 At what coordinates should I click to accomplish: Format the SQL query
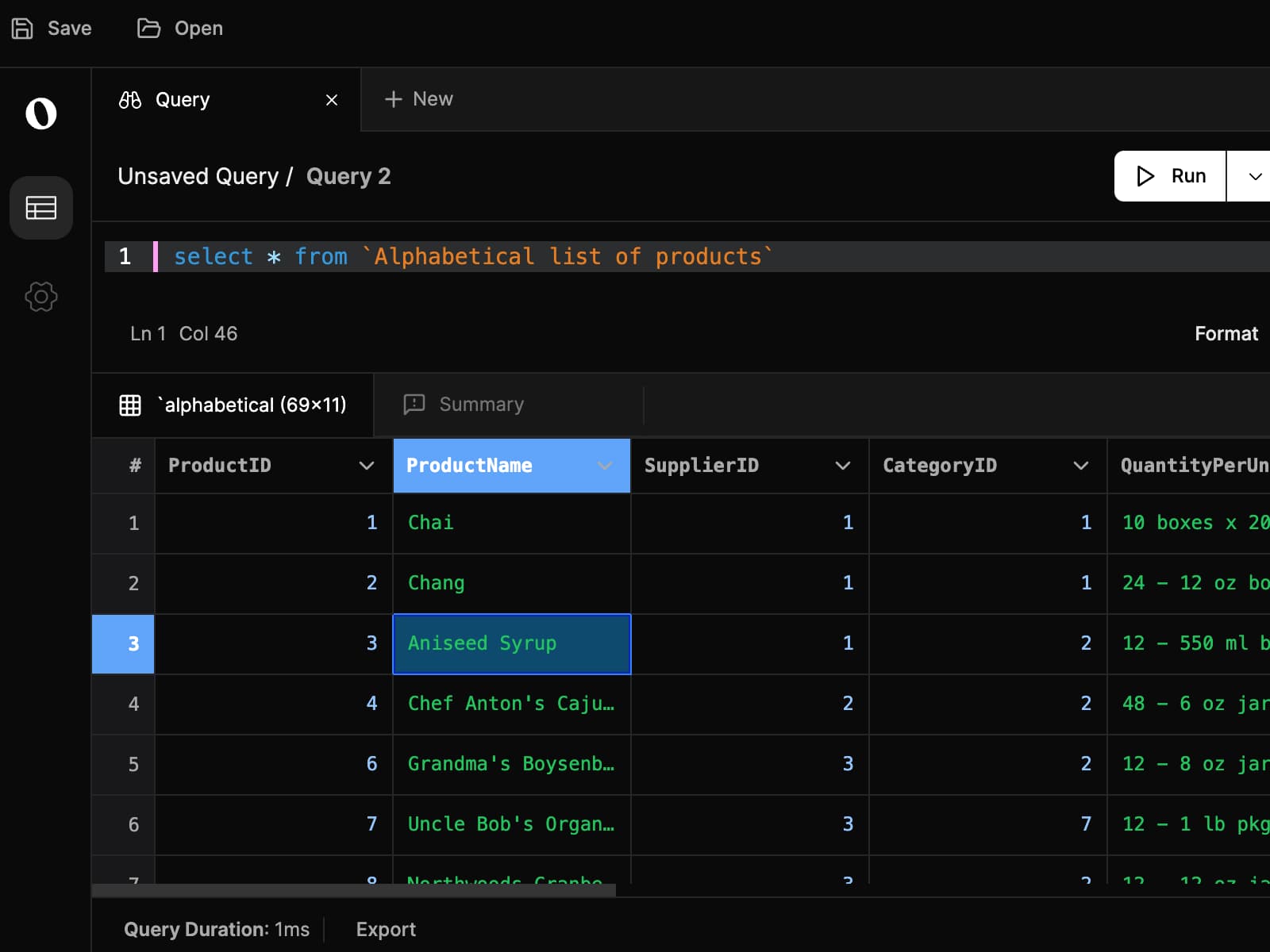(1226, 333)
